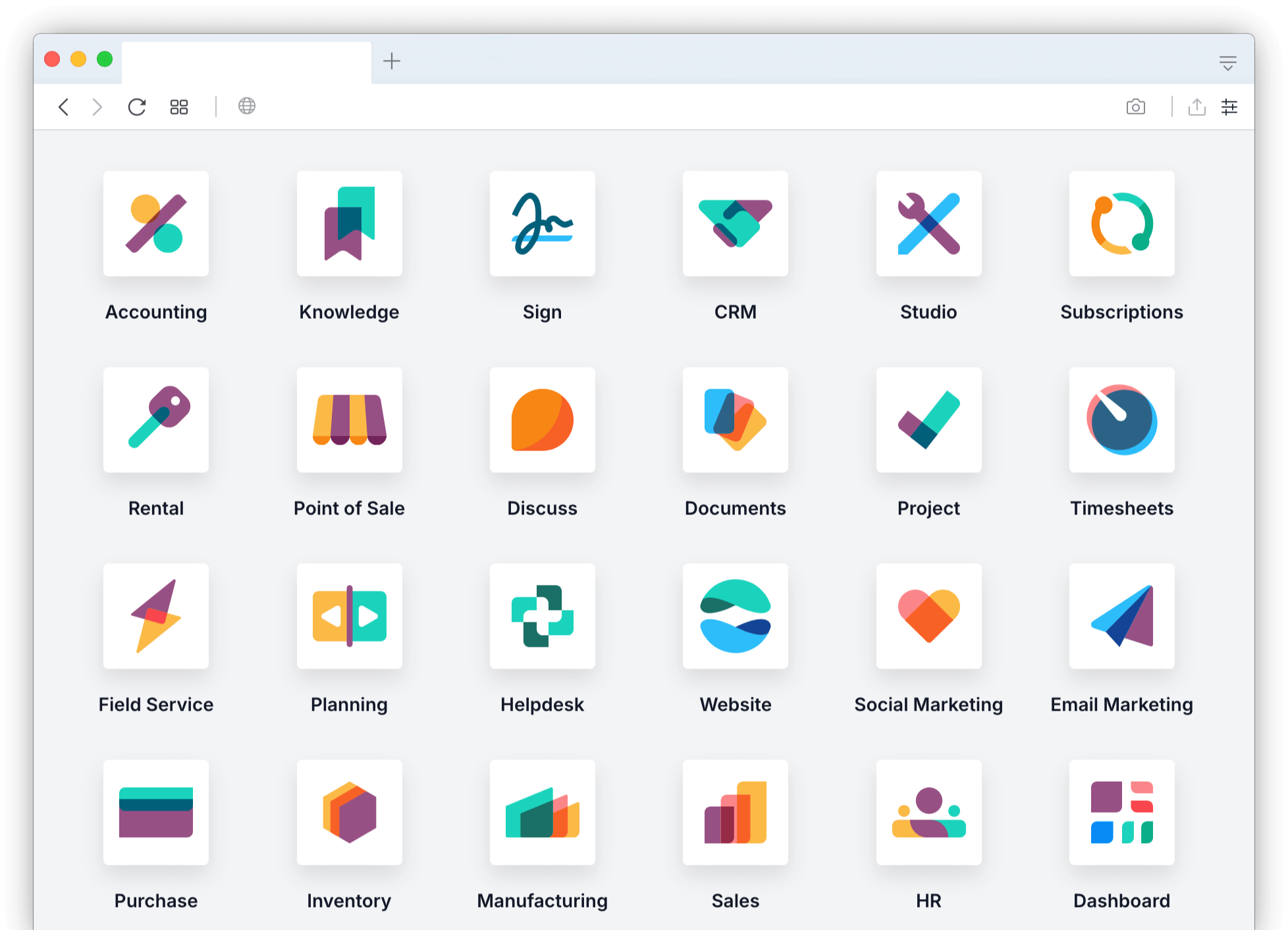
Task: Take a screenshot with camera icon
Action: (x=1135, y=107)
